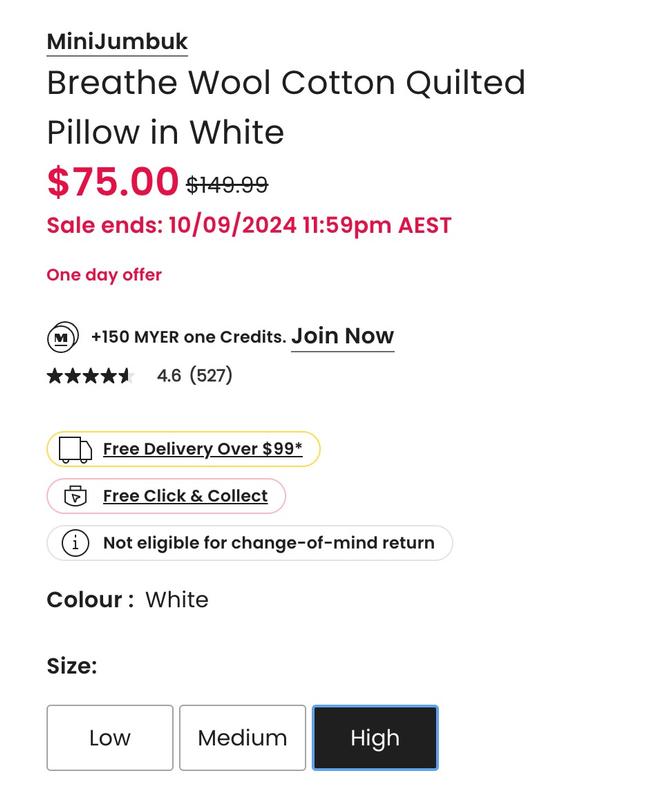Click the 4.6 rating score
This screenshot has width=647, height=800.
coord(169,376)
